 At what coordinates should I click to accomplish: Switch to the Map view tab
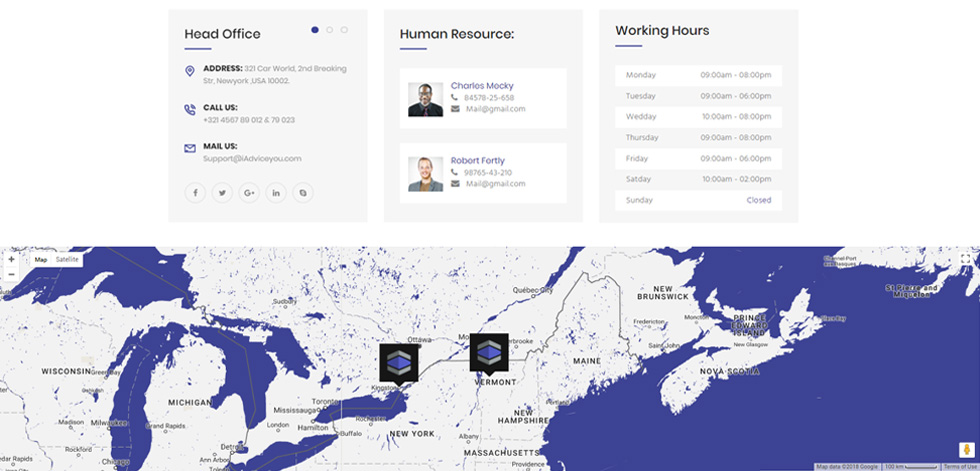[41, 259]
